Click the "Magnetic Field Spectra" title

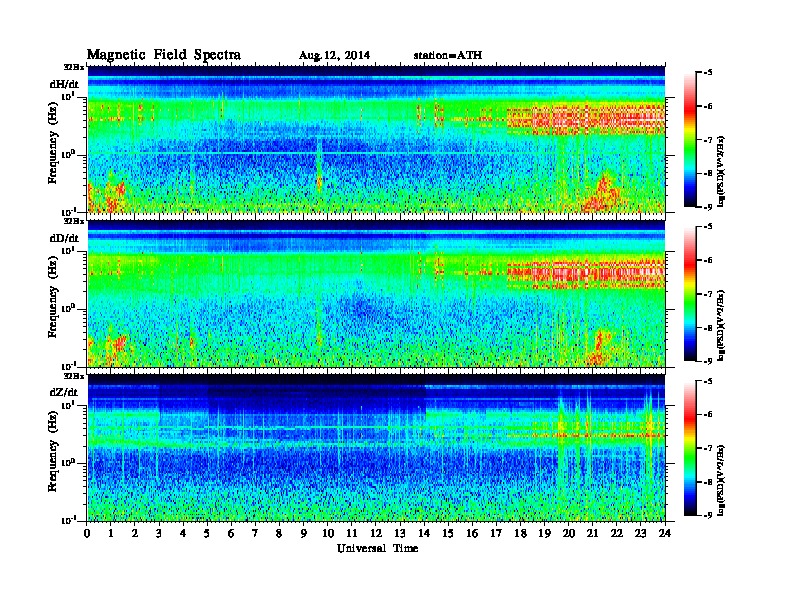(164, 55)
